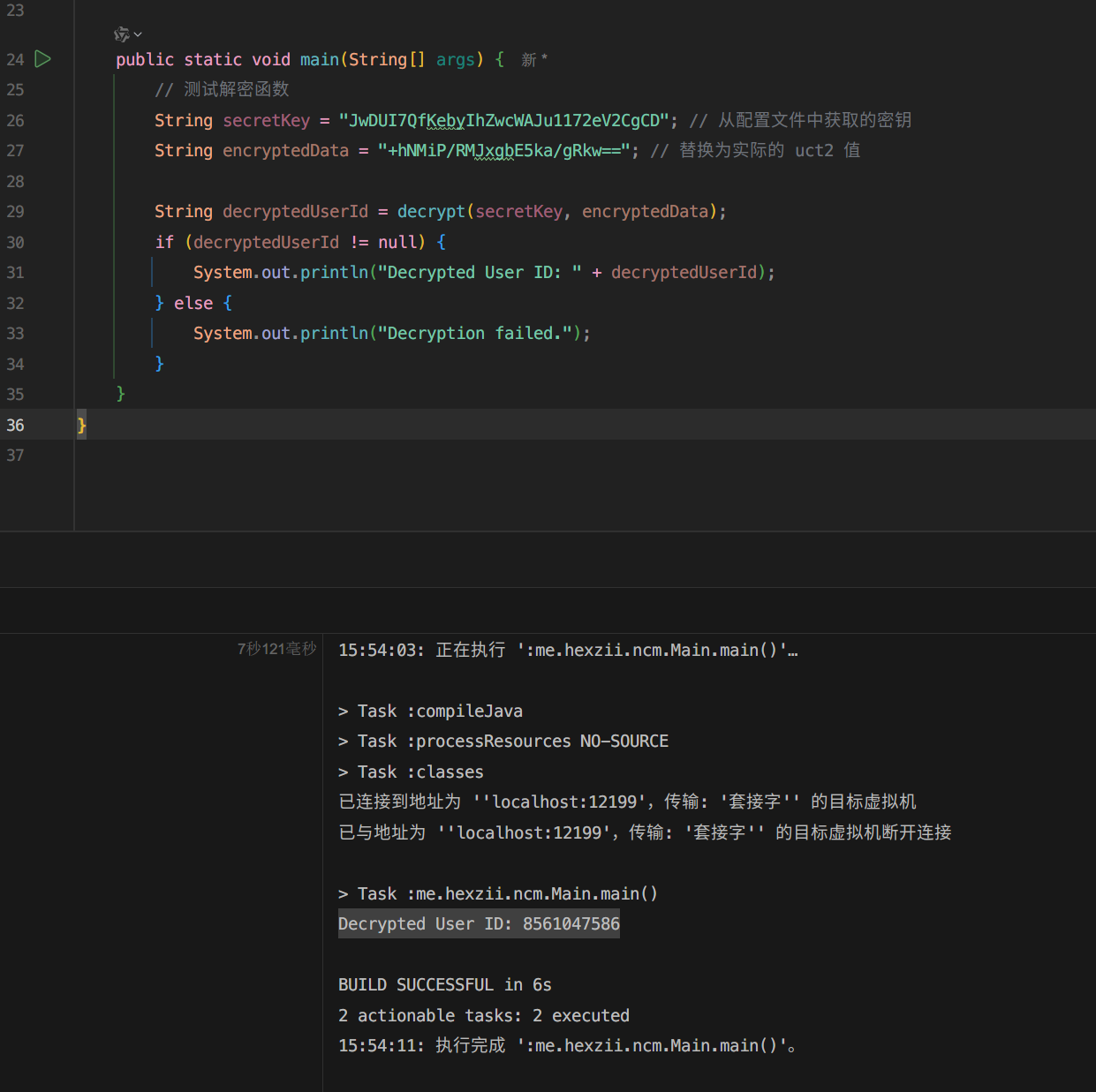
Task: Click the run duration "7秒121毫秒"
Action: 276,649
